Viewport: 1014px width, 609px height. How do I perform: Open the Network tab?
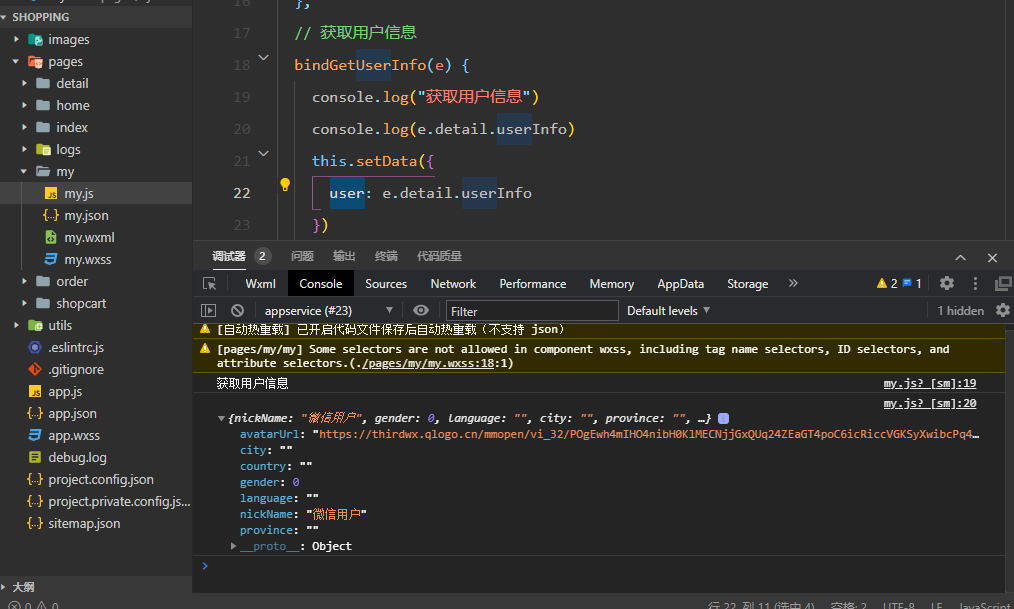453,284
